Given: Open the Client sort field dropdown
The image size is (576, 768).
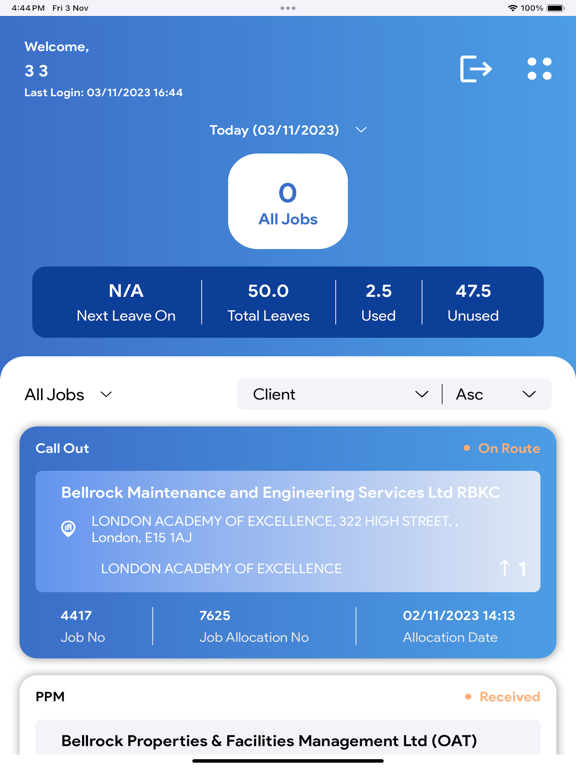Looking at the screenshot, I should [340, 394].
